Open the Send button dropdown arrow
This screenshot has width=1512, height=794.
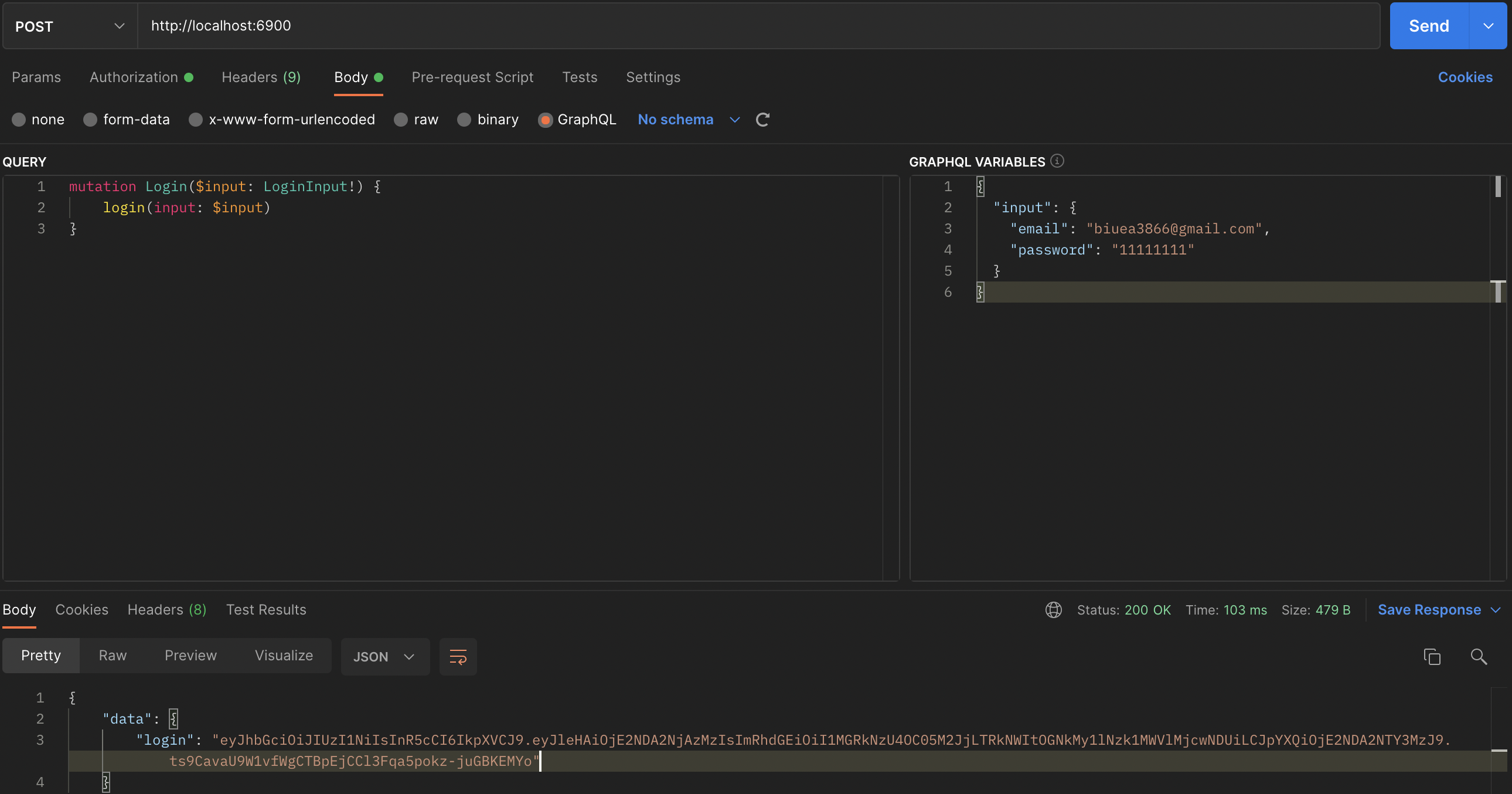click(1488, 26)
